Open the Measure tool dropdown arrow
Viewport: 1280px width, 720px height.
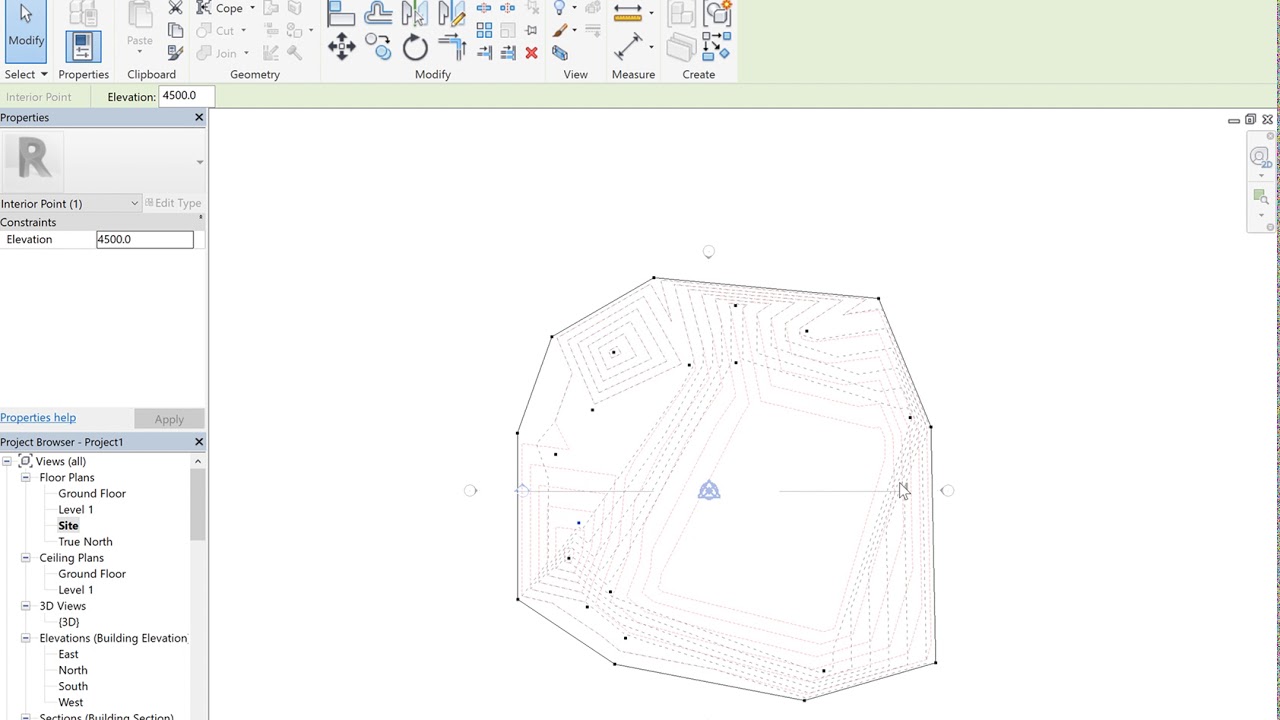coord(651,13)
